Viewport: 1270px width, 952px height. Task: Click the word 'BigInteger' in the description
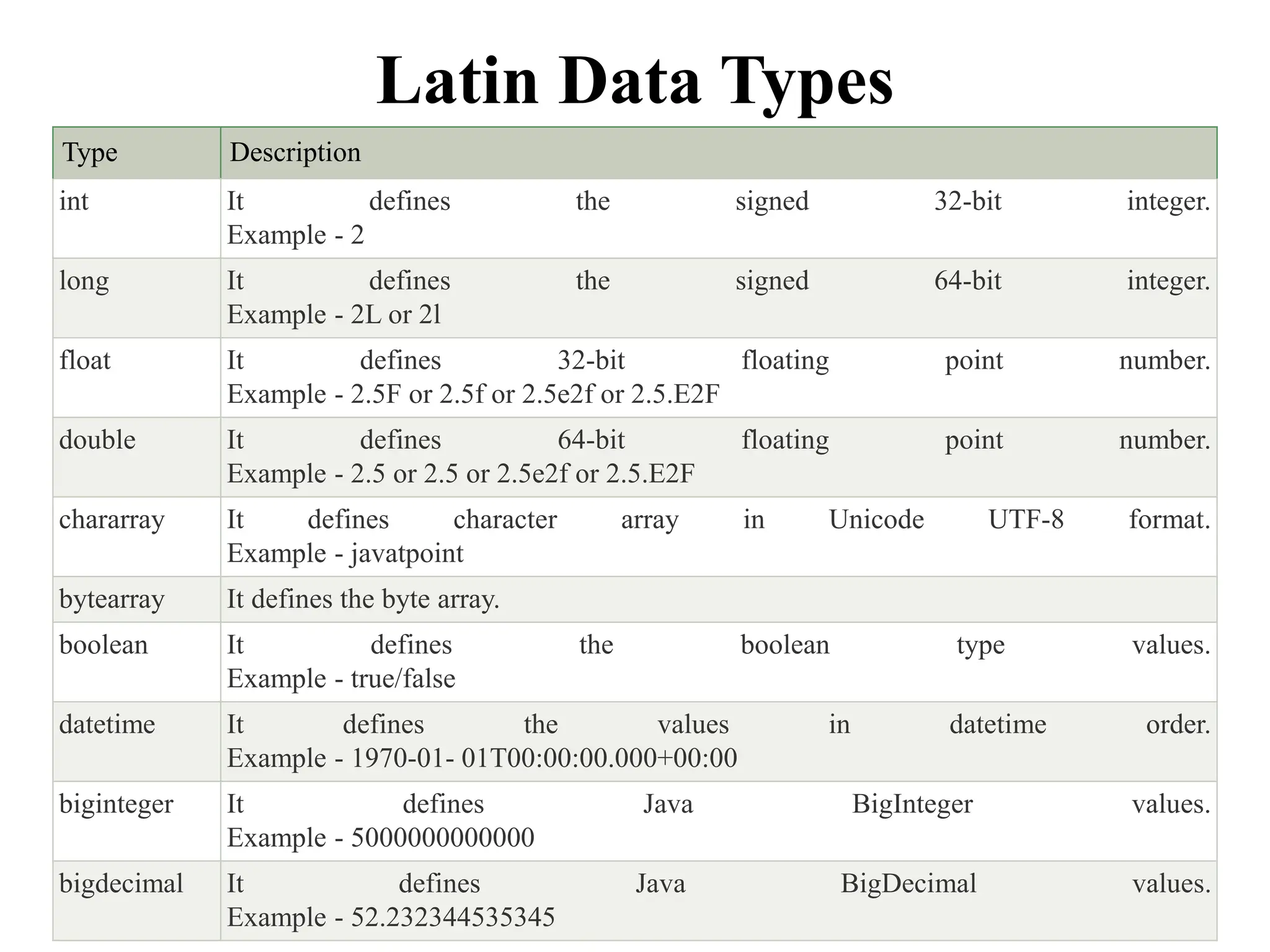(913, 804)
